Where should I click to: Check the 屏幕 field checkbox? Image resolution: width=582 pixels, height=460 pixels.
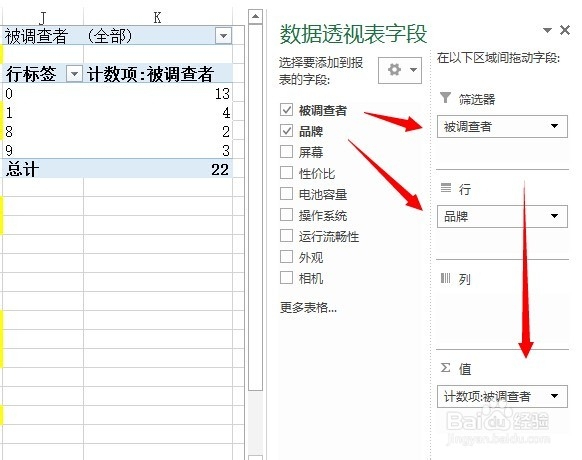click(x=286, y=151)
